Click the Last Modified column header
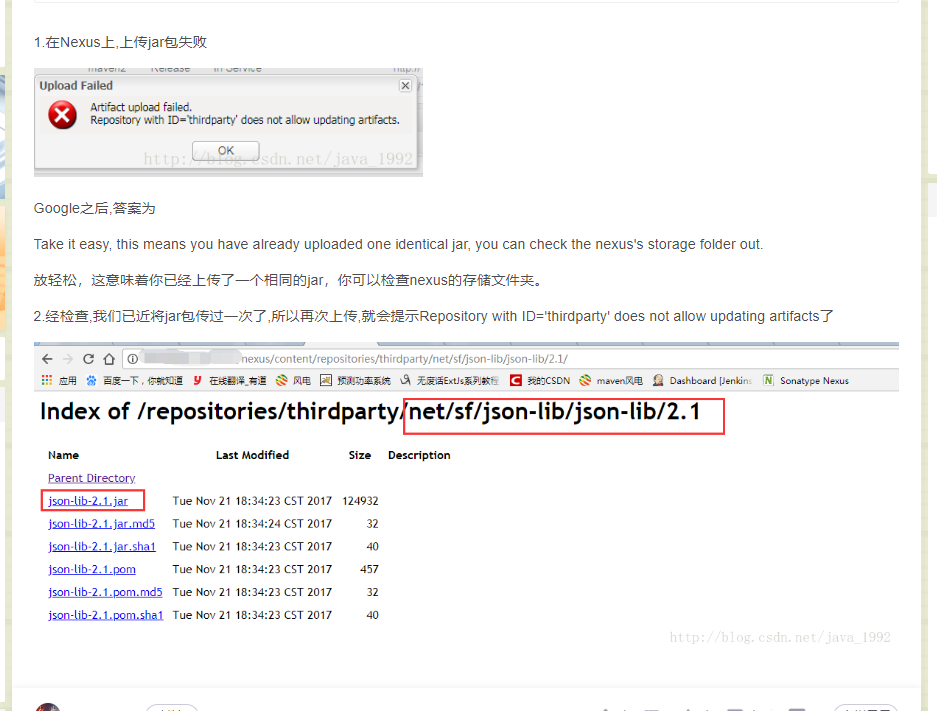937x711 pixels. click(x=252, y=455)
